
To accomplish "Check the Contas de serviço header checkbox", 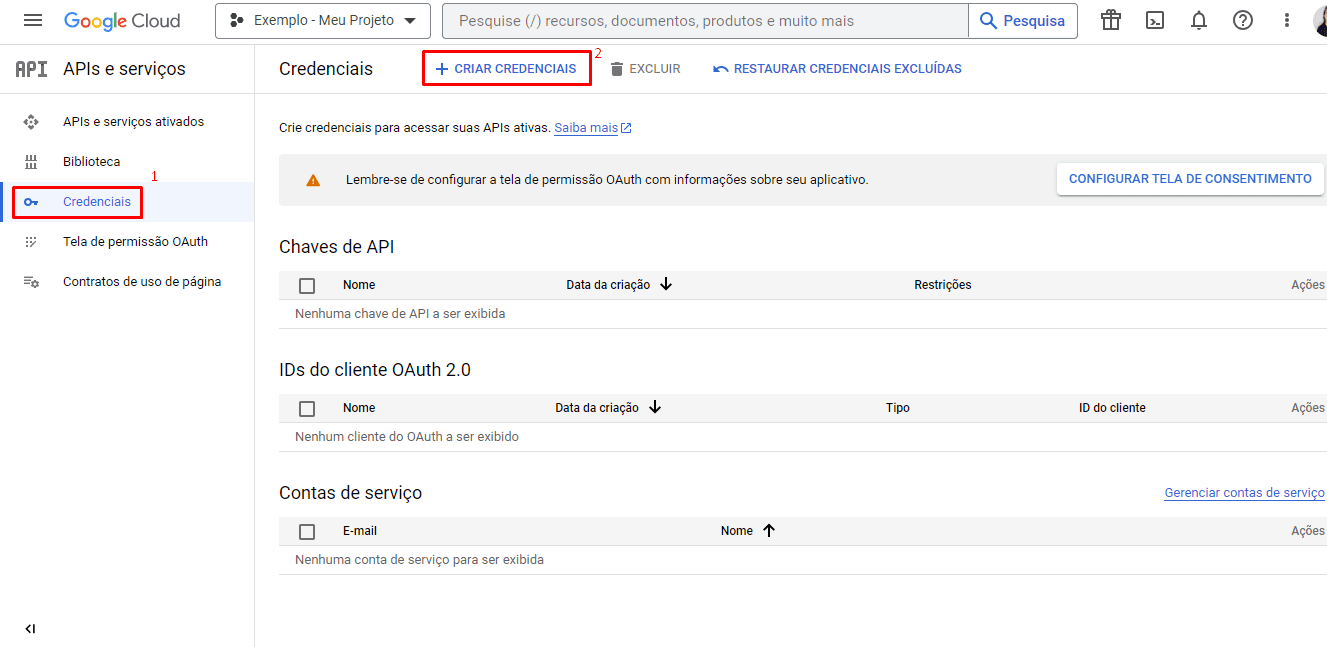I will [307, 532].
